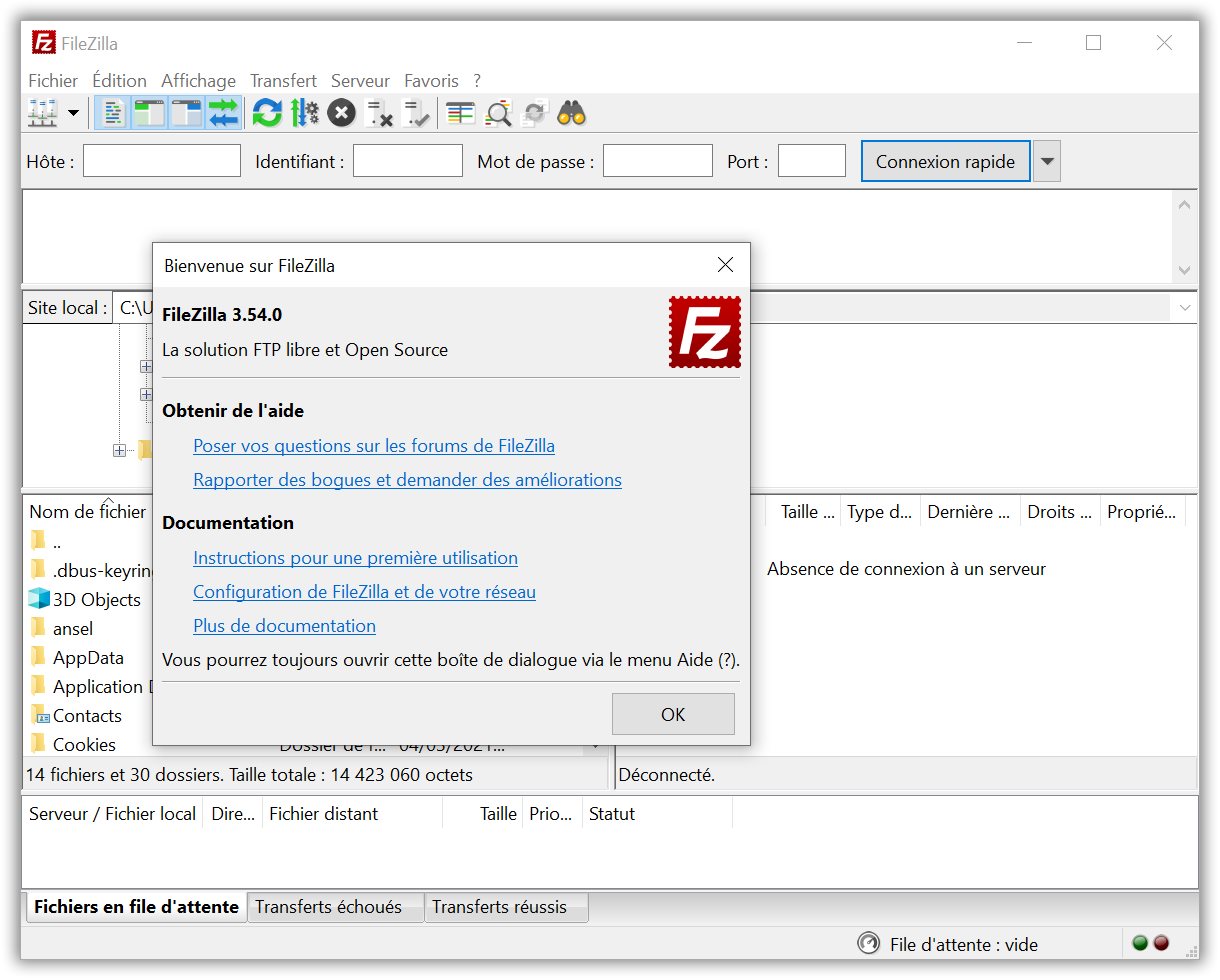Image resolution: width=1220 pixels, height=980 pixels.
Task: Click message log scrollbar up arrow
Action: pyautogui.click(x=1185, y=204)
